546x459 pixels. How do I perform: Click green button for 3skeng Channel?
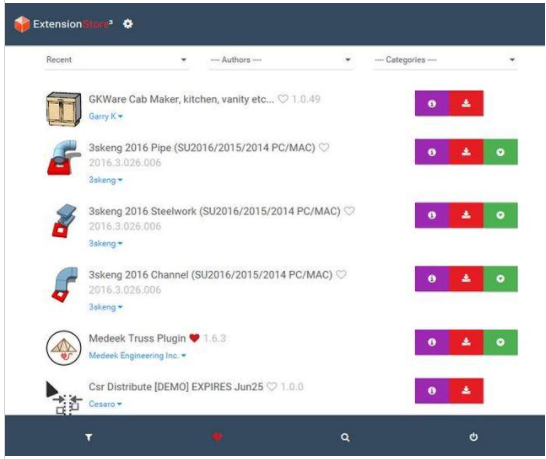[500, 279]
